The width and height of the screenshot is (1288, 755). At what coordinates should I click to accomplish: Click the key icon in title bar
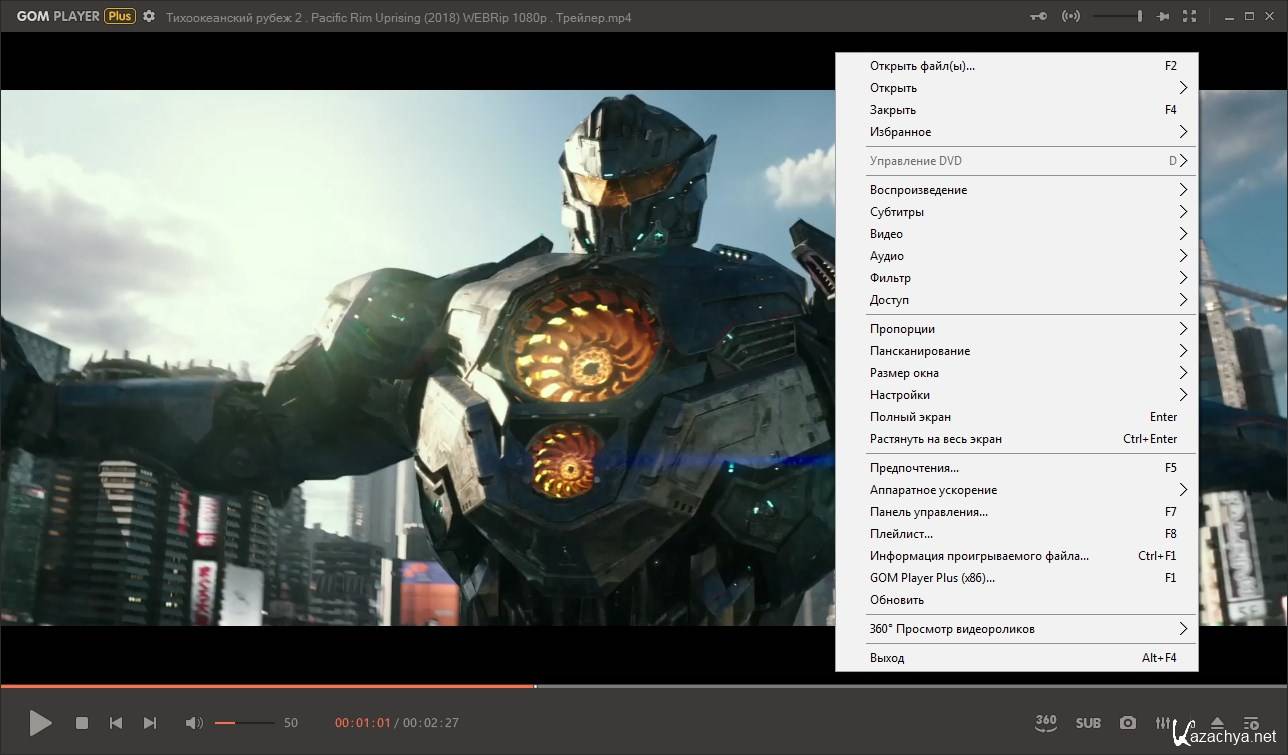[1040, 17]
